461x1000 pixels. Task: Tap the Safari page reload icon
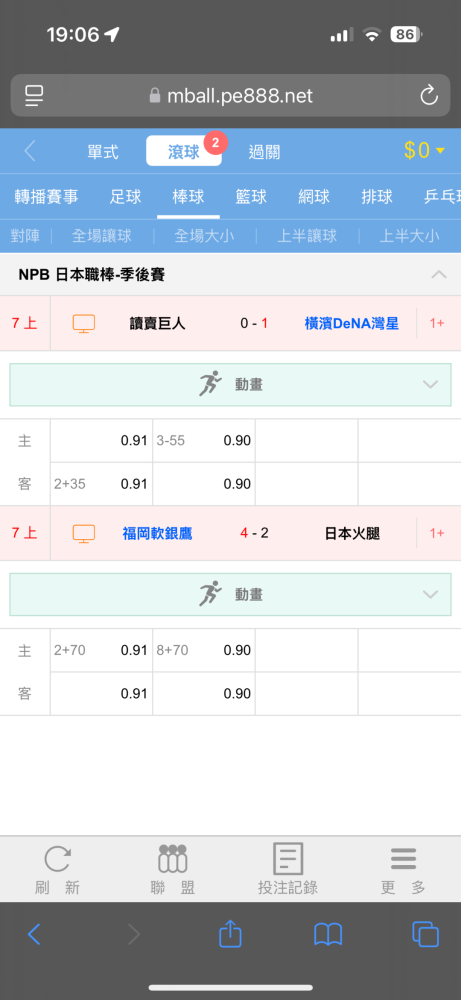[x=428, y=96]
